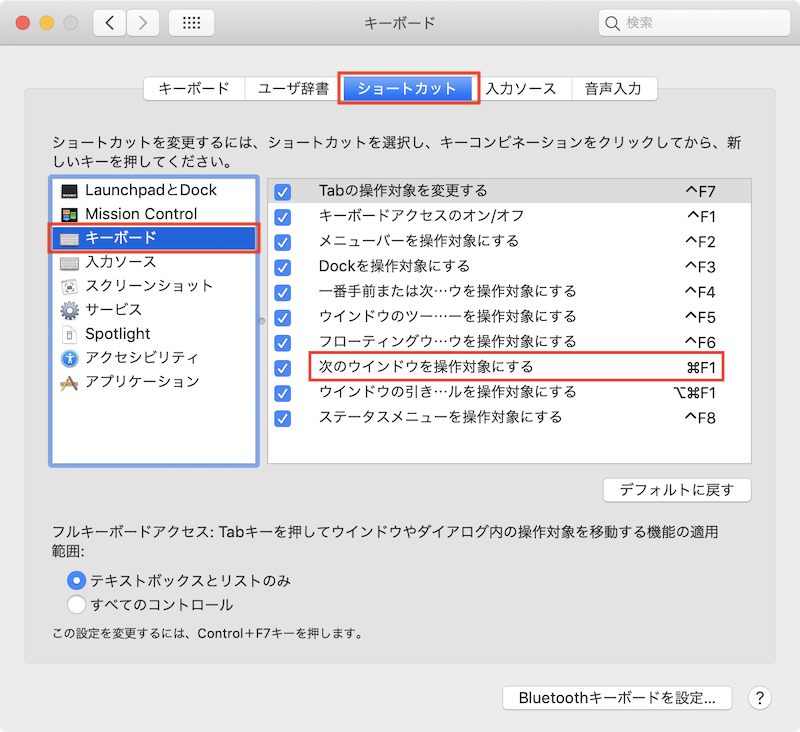Click the ^F8 key combination
The width and height of the screenshot is (800, 732).
pyautogui.click(x=700, y=418)
